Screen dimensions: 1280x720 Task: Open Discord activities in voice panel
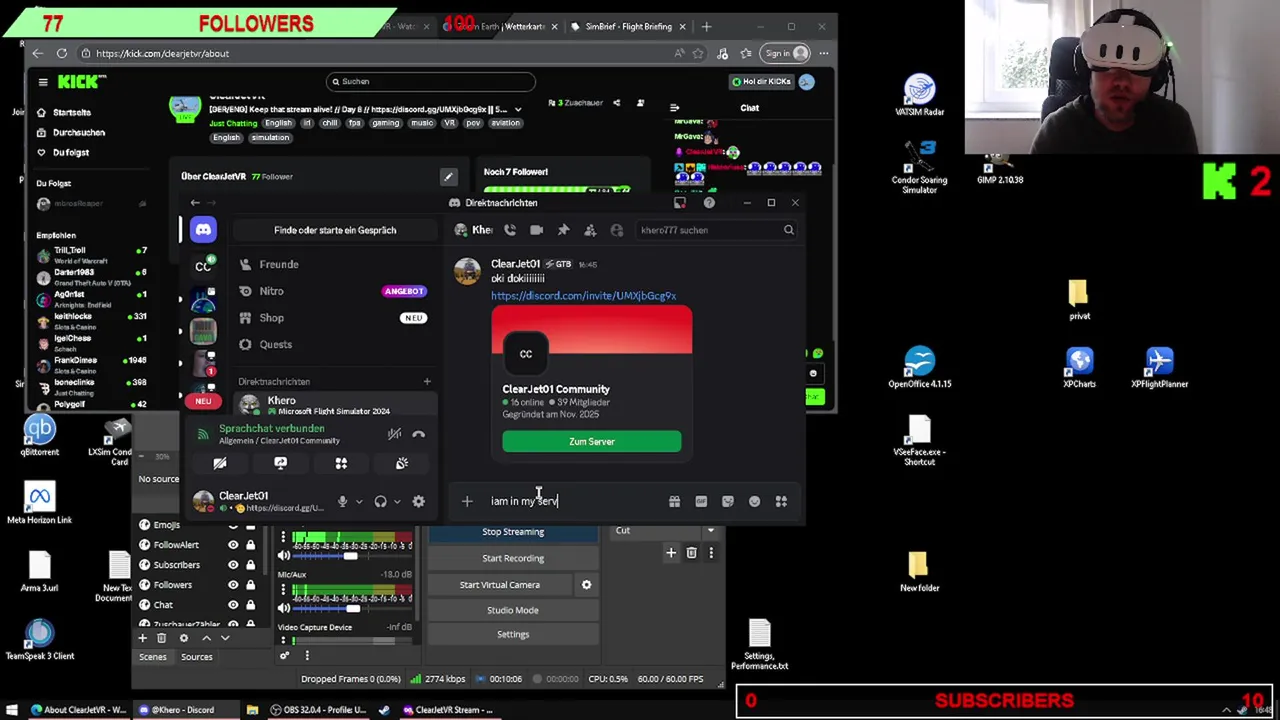pos(341,463)
